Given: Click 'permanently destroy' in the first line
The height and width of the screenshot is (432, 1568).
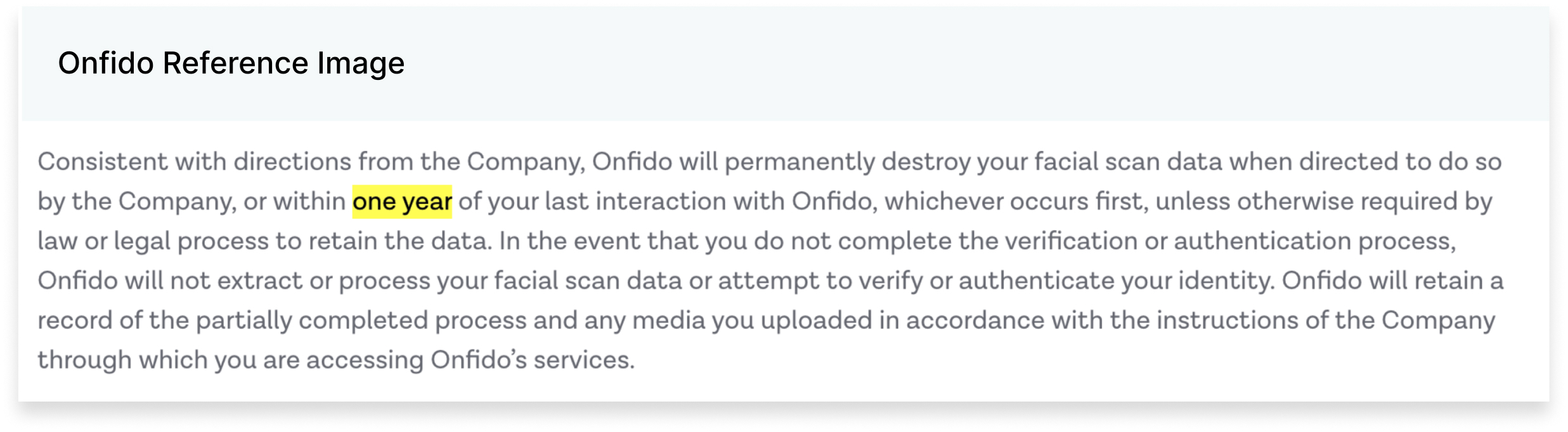Looking at the screenshot, I should [x=847, y=162].
